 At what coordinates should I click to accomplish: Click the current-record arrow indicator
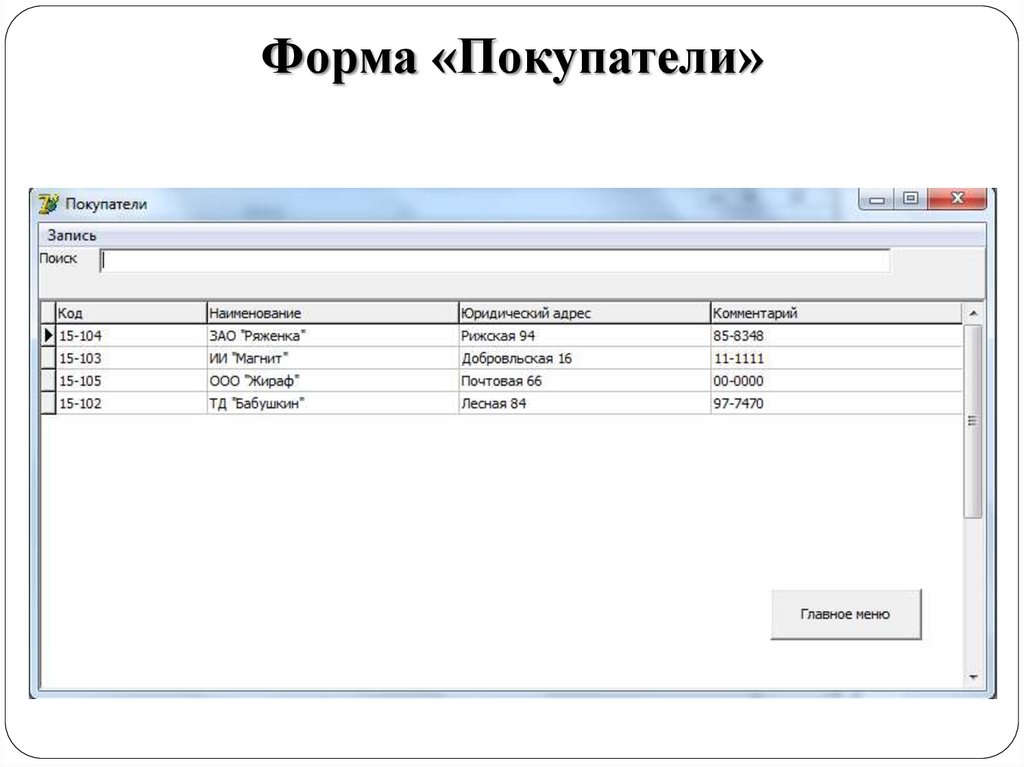48,335
